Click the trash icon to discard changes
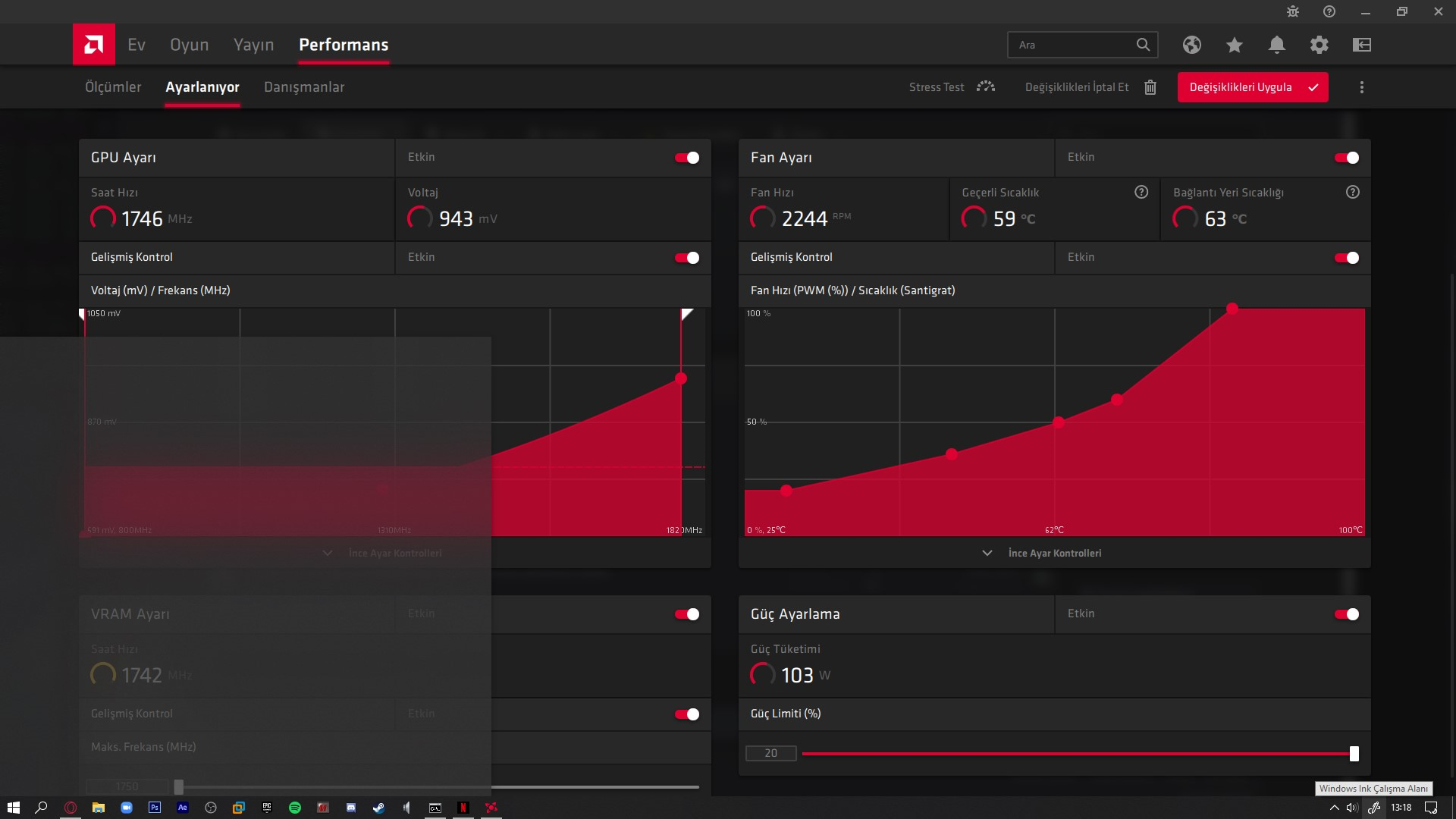The height and width of the screenshot is (819, 1456). click(1150, 87)
